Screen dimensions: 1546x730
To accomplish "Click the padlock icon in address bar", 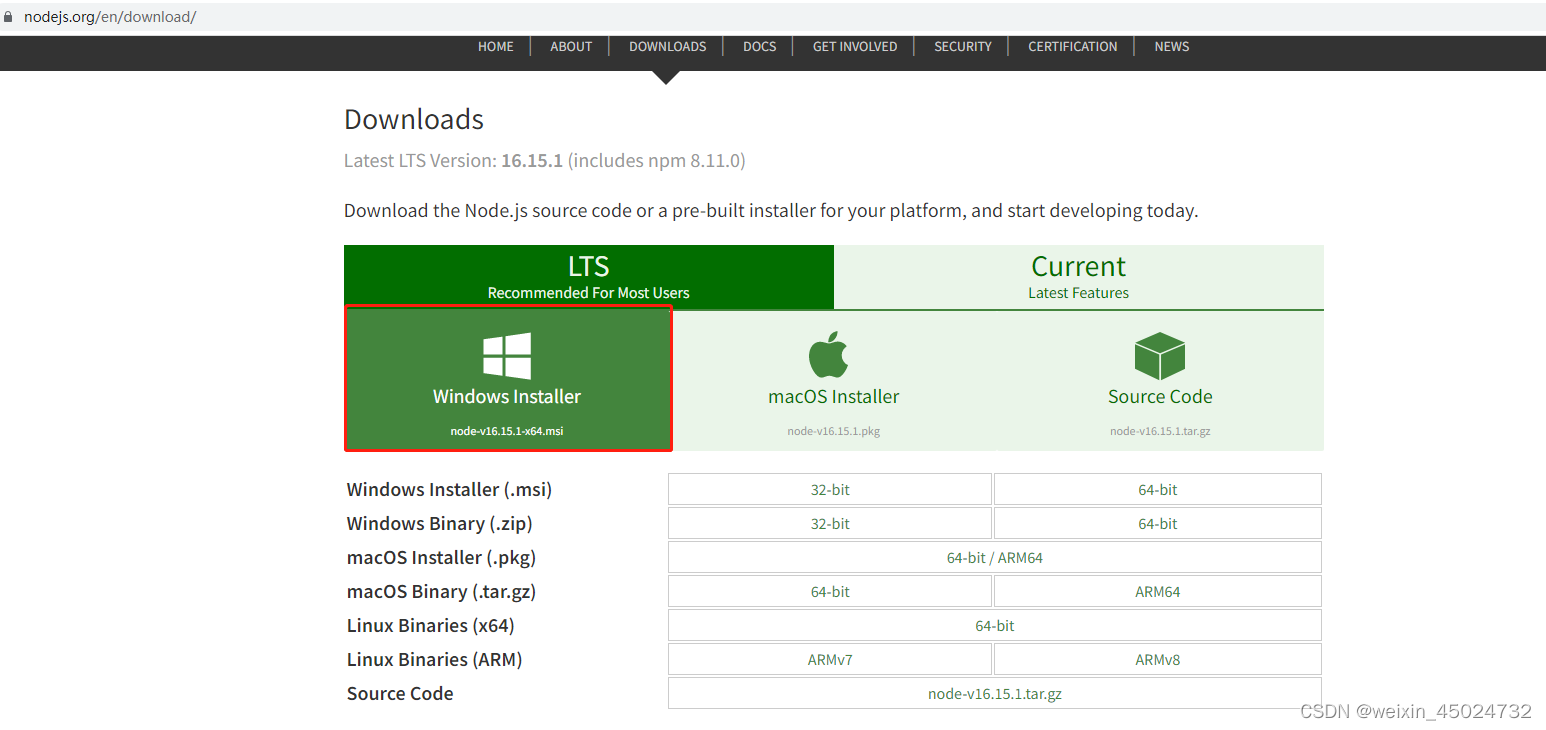I will tap(9, 17).
